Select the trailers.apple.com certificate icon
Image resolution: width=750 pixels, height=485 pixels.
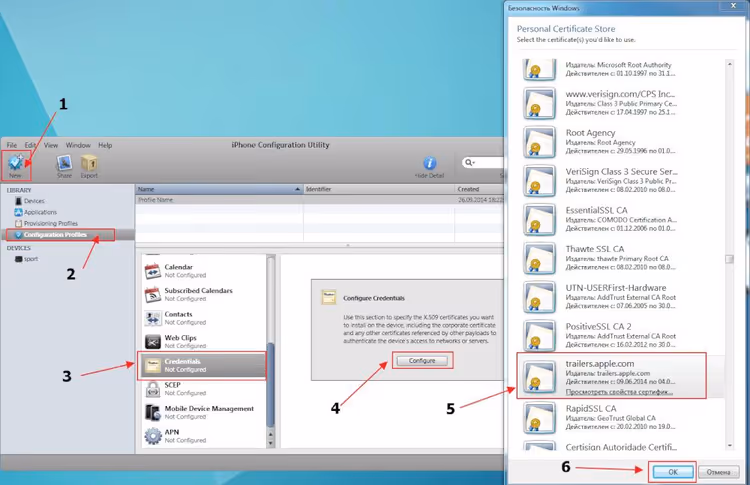click(540, 376)
